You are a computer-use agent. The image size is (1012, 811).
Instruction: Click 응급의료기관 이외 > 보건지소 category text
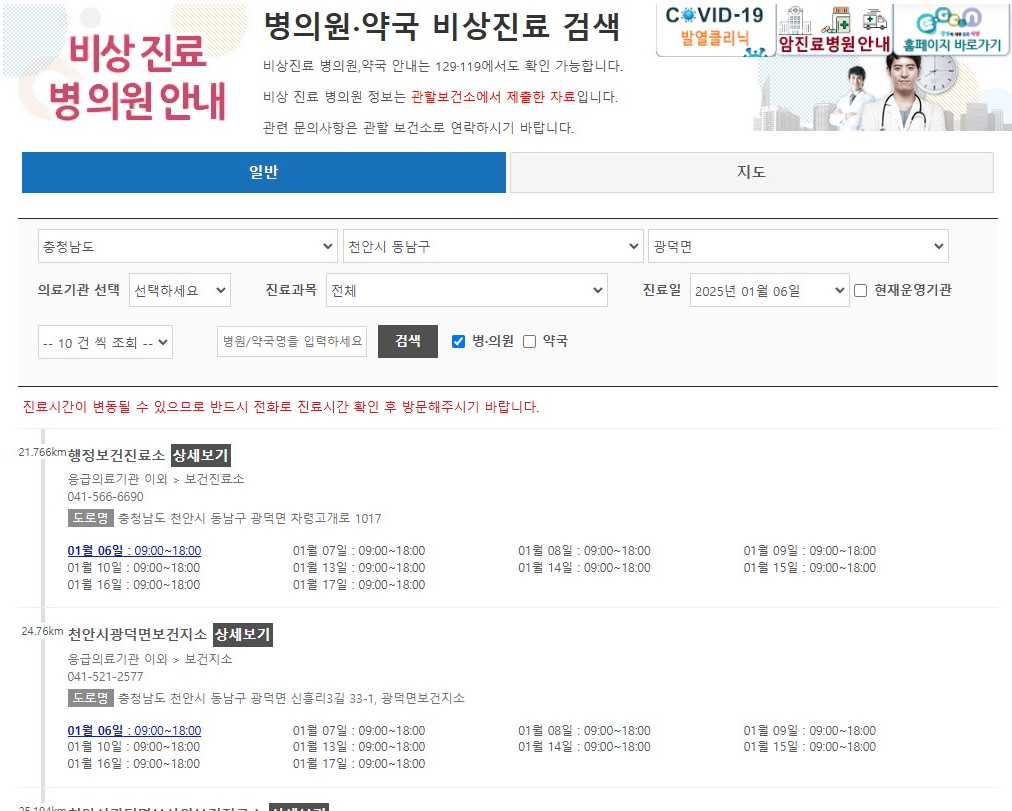[x=150, y=659]
